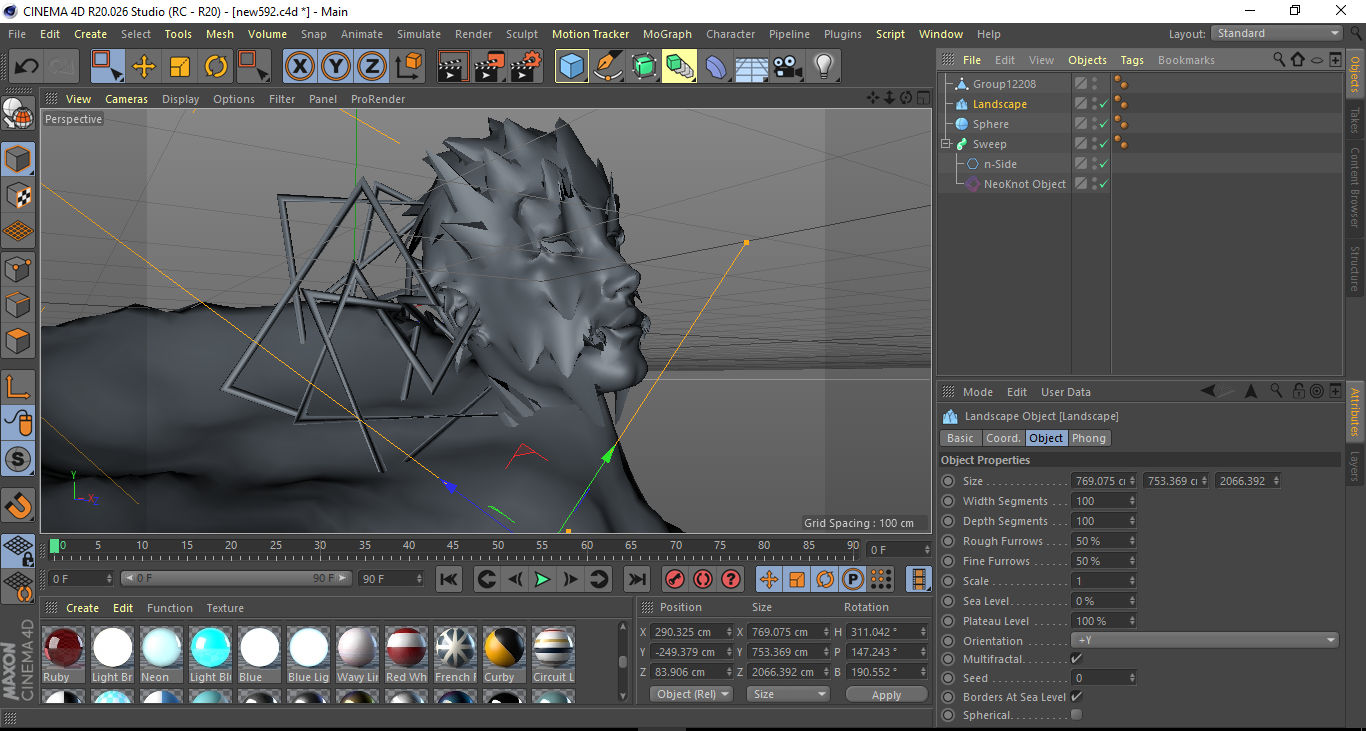Toggle Y axis lock icon

[x=335, y=67]
